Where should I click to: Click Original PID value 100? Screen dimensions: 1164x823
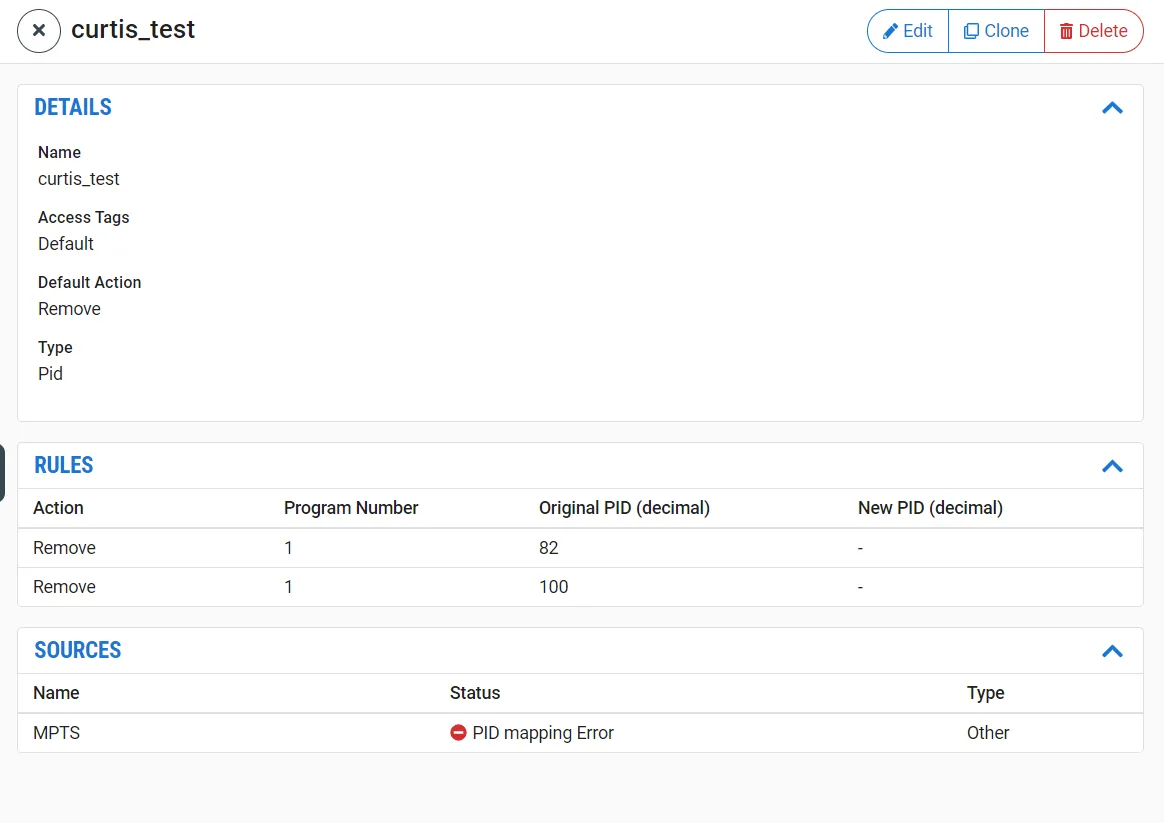554,587
